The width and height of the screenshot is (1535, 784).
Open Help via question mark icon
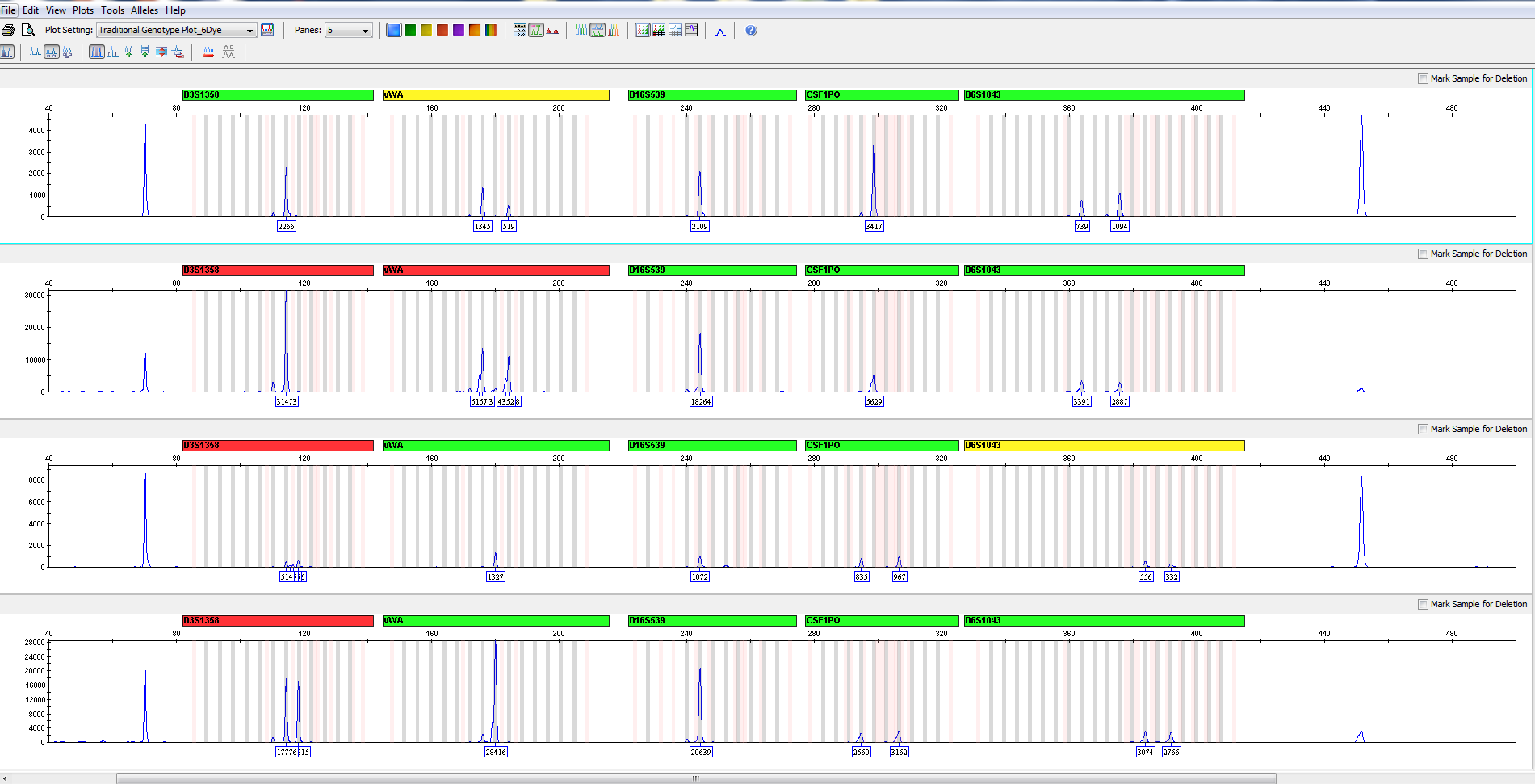click(x=751, y=30)
